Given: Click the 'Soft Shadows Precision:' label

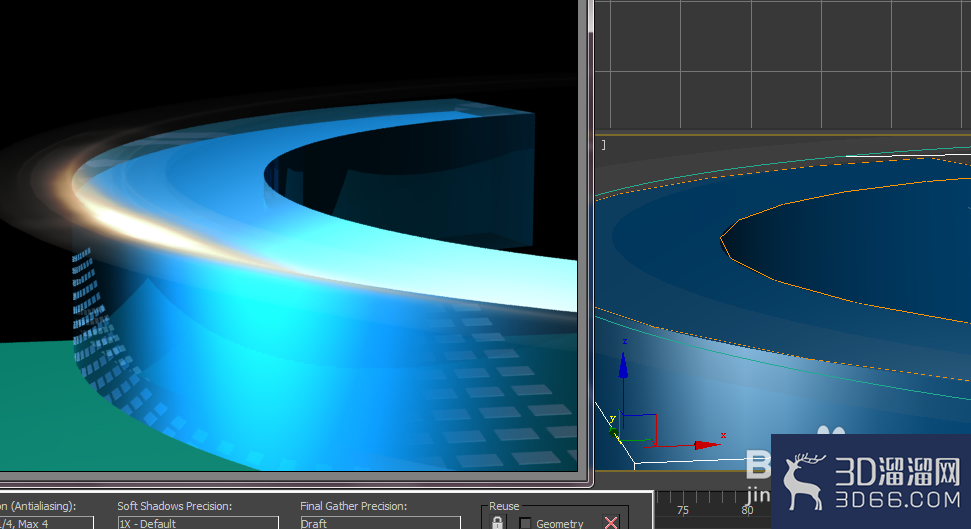Looking at the screenshot, I should pos(175,506).
